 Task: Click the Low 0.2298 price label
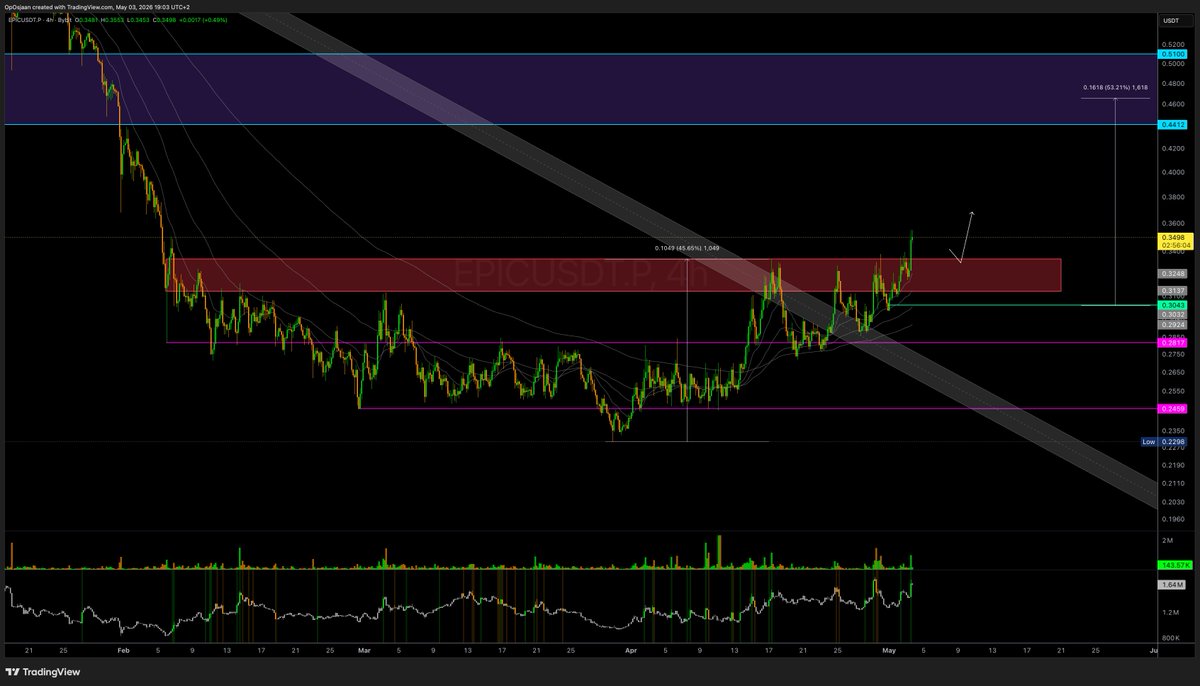pos(1164,442)
